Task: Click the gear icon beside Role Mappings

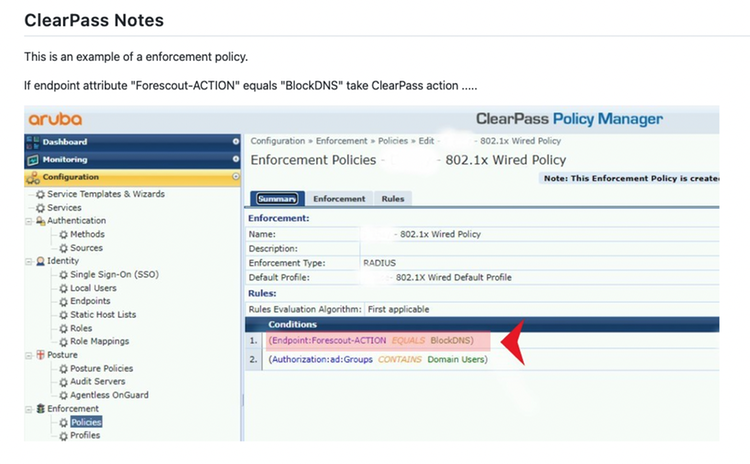Action: 64,341
